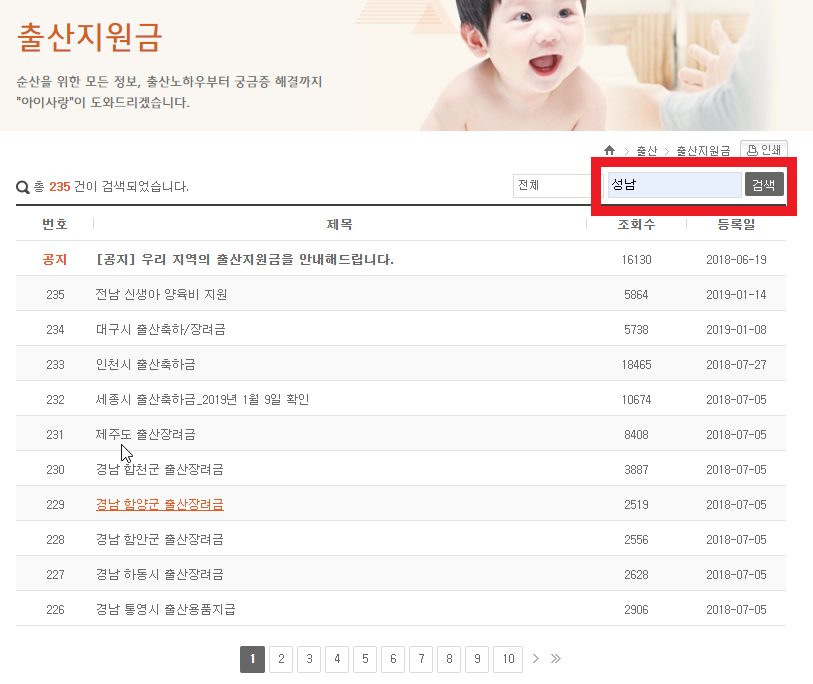Click the home icon in breadcrumb
Viewport: 813px width, 684px height.
[609, 151]
